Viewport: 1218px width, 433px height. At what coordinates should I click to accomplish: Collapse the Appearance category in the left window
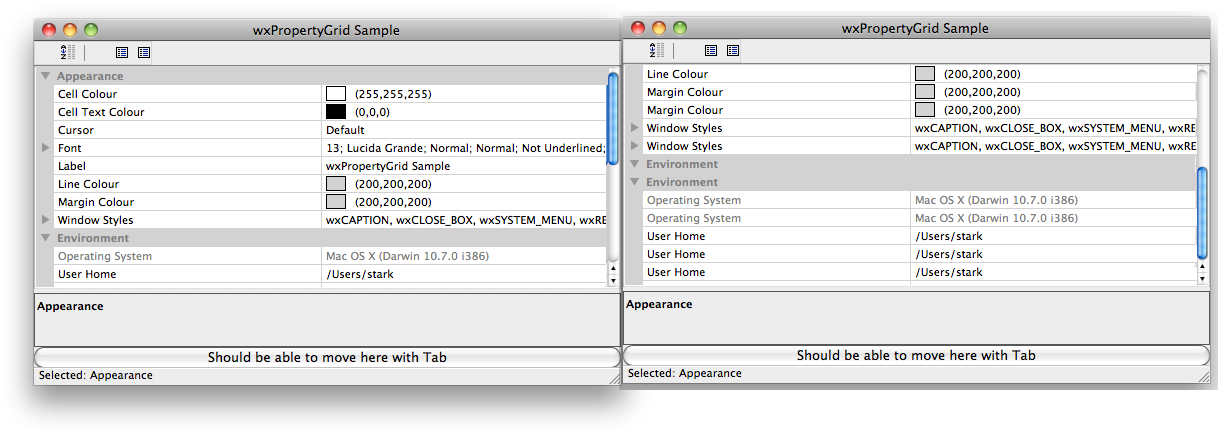pos(45,76)
